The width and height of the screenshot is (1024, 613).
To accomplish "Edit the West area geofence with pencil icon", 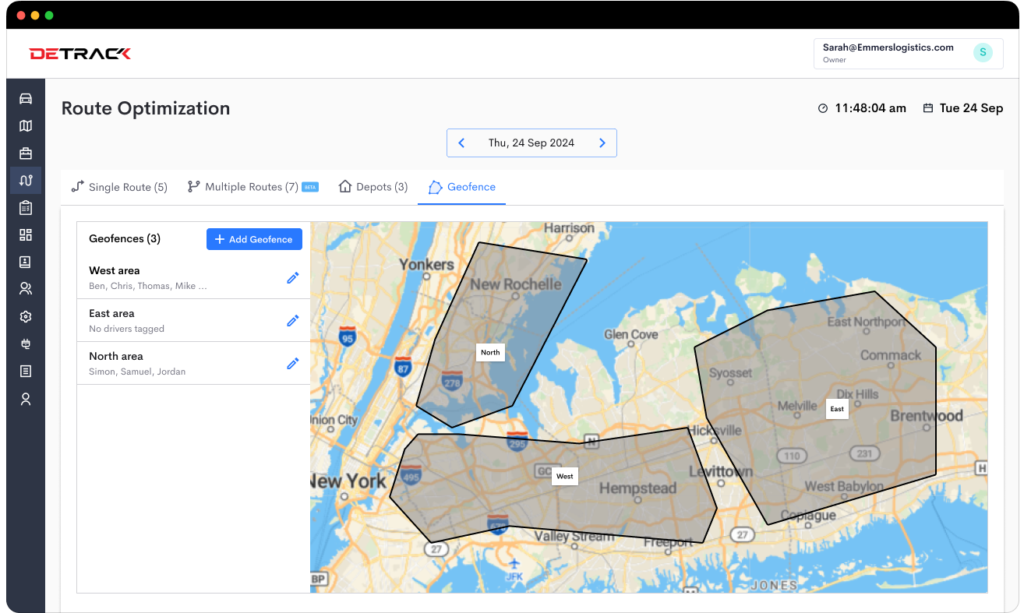I will click(292, 277).
